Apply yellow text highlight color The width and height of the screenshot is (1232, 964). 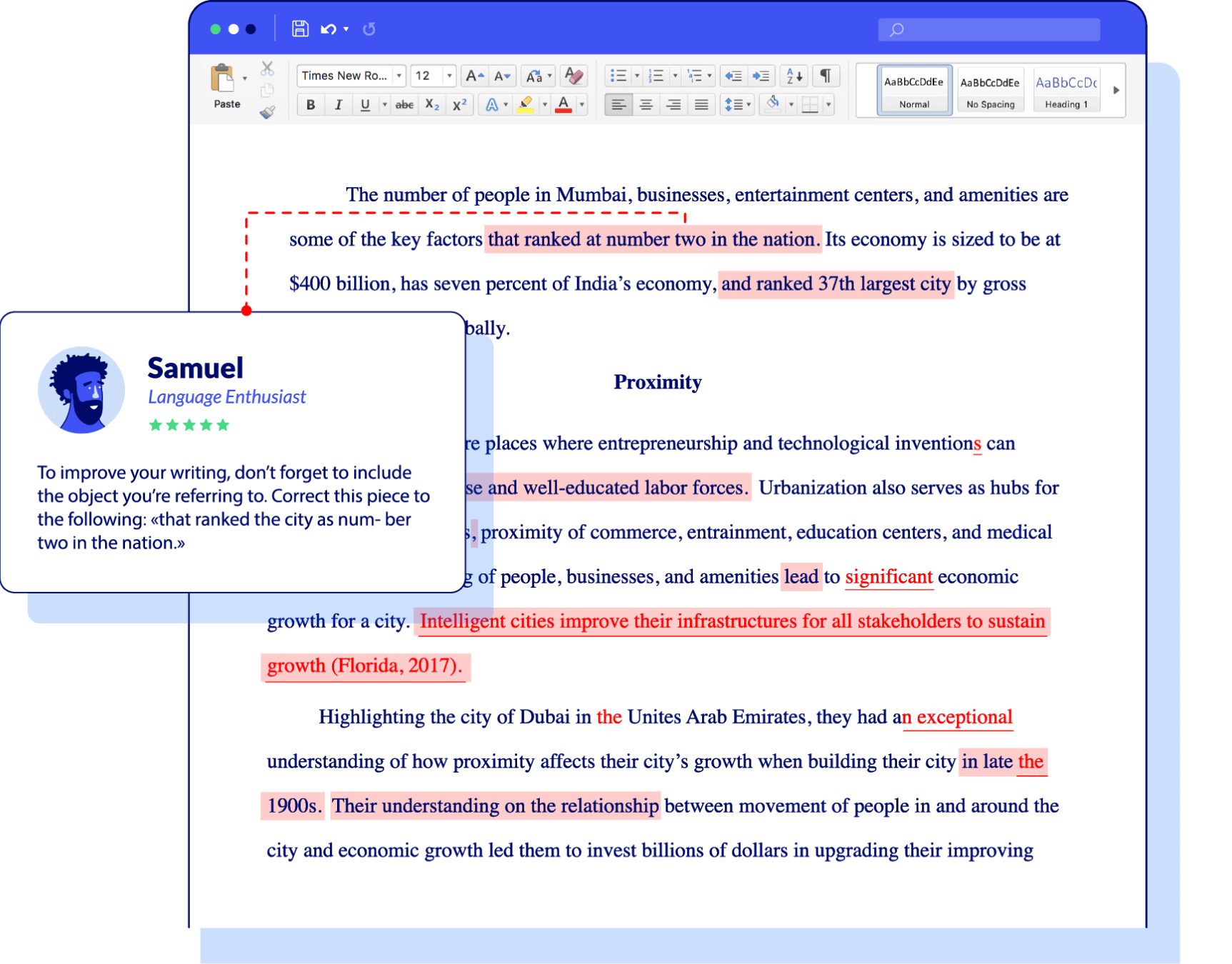(x=526, y=105)
